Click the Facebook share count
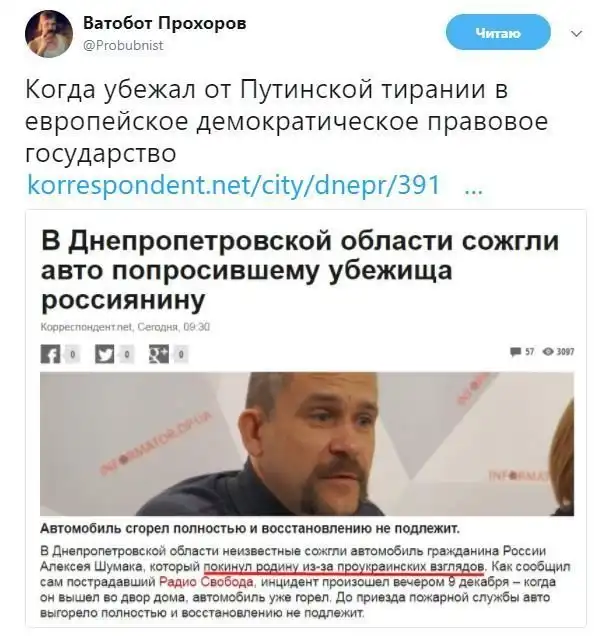Image resolution: width=605 pixels, height=636 pixels. tap(72, 355)
